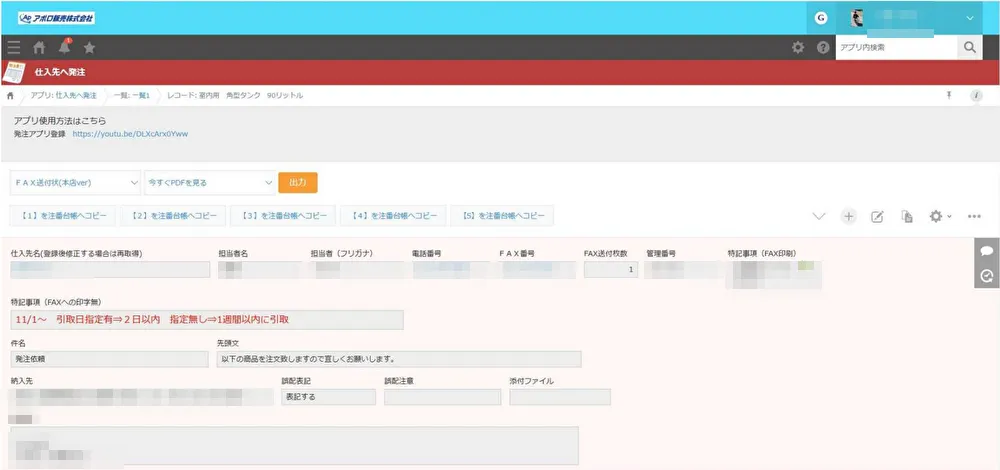
Task: Open the hamburger main menu
Action: click(13, 47)
